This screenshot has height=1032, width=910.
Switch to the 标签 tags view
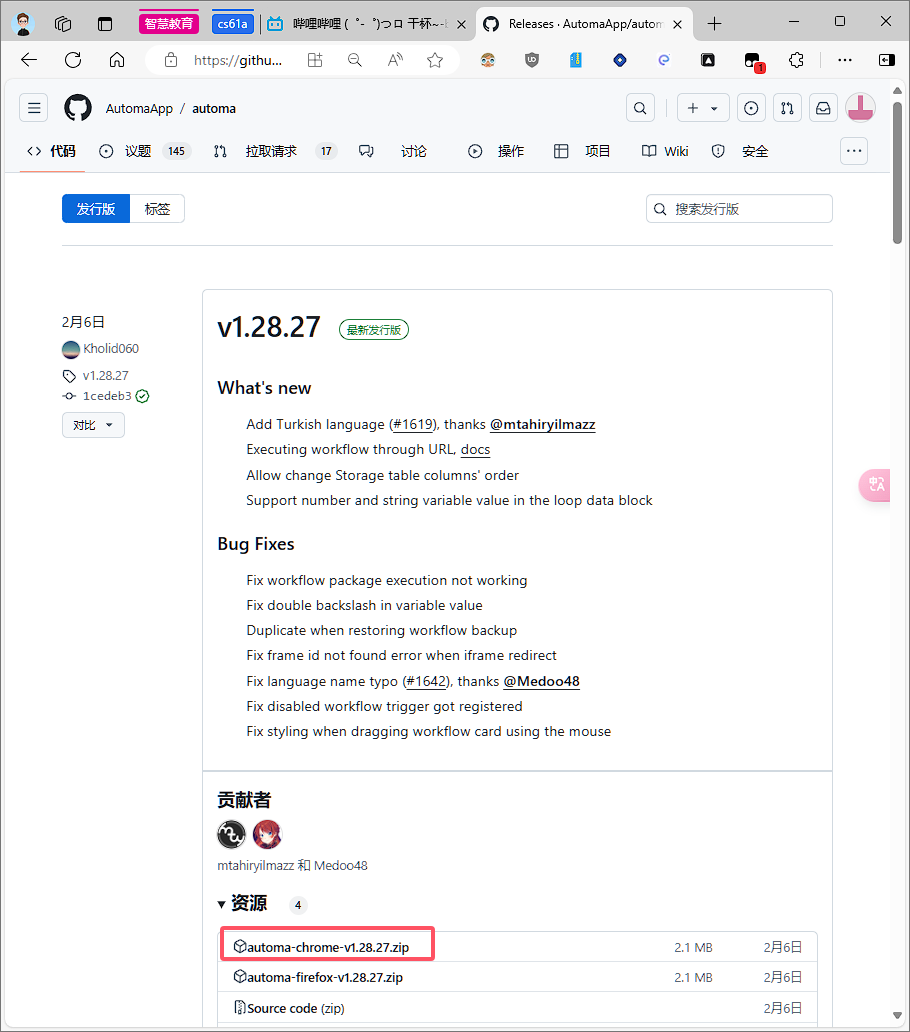(x=157, y=209)
